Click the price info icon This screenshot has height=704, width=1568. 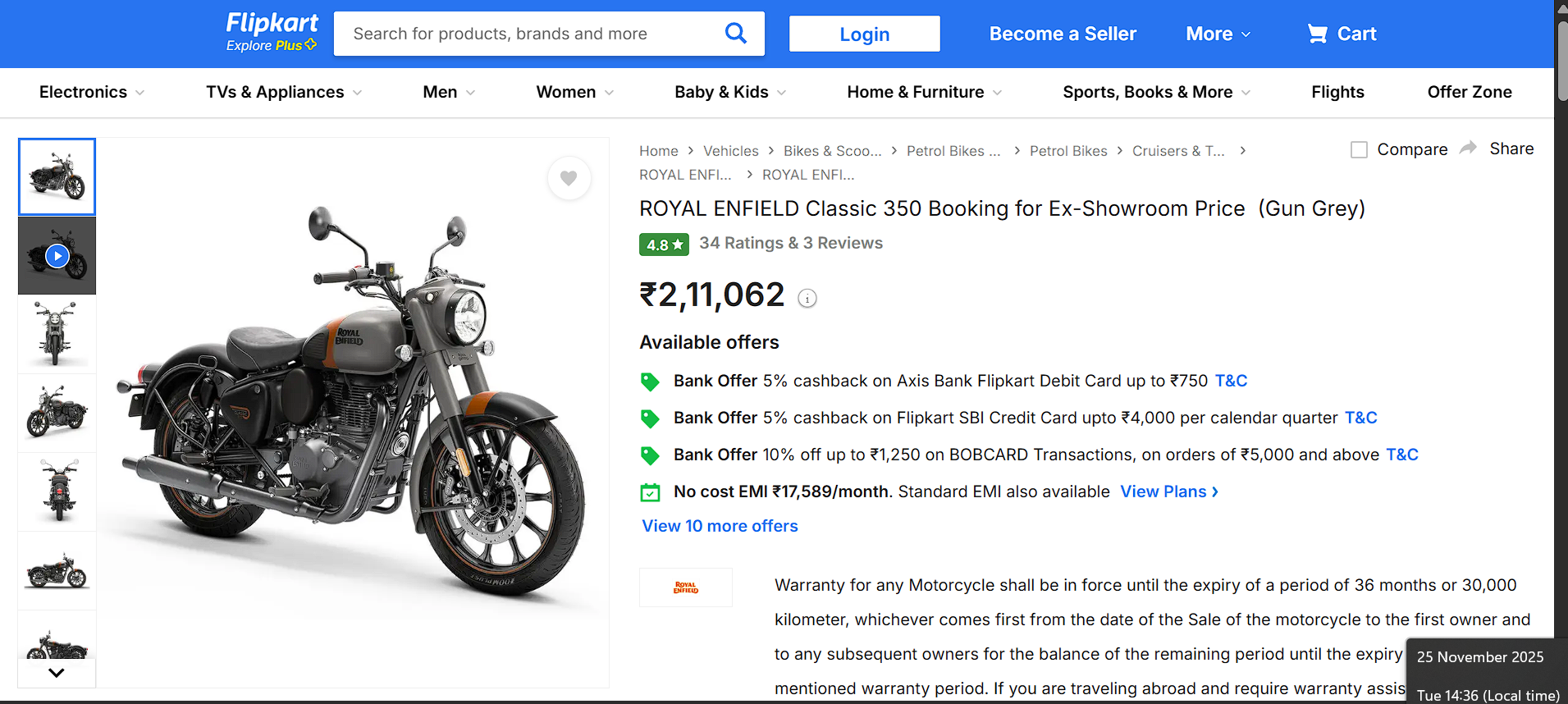[x=807, y=299]
